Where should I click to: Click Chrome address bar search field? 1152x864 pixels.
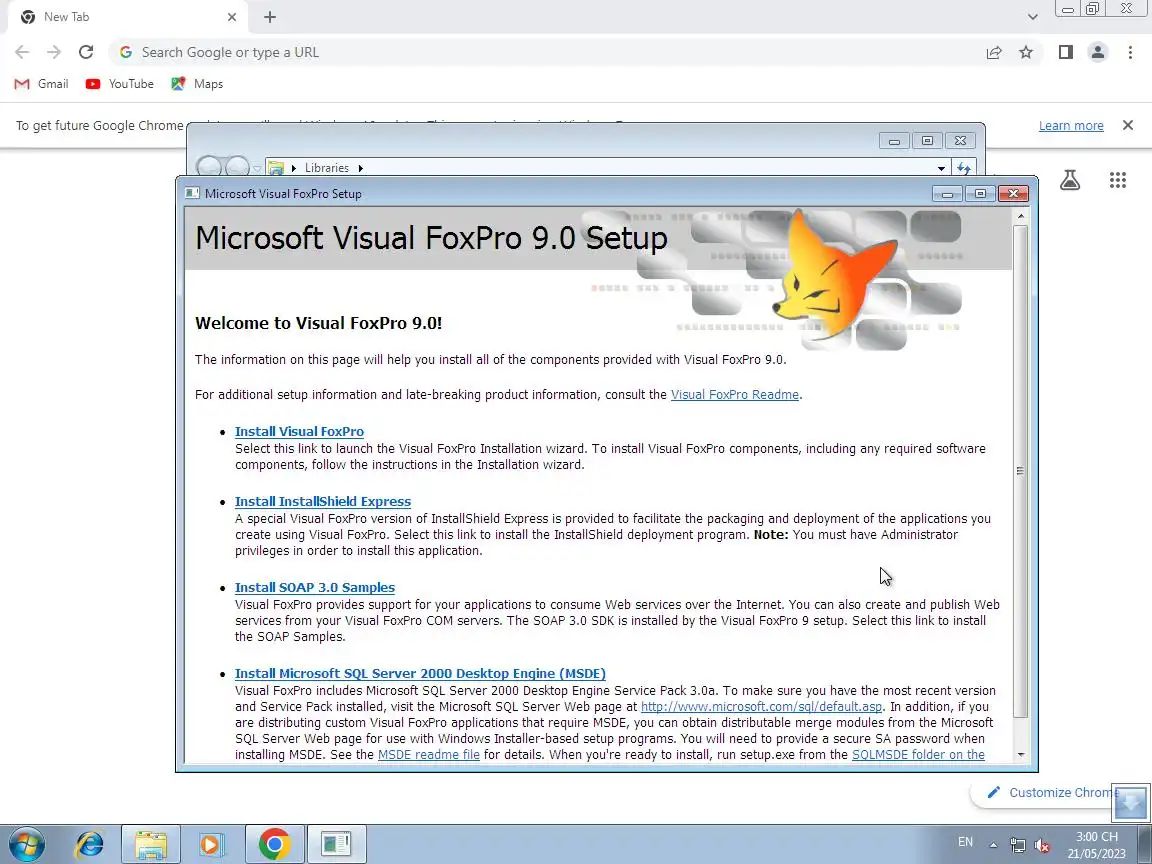(x=544, y=52)
